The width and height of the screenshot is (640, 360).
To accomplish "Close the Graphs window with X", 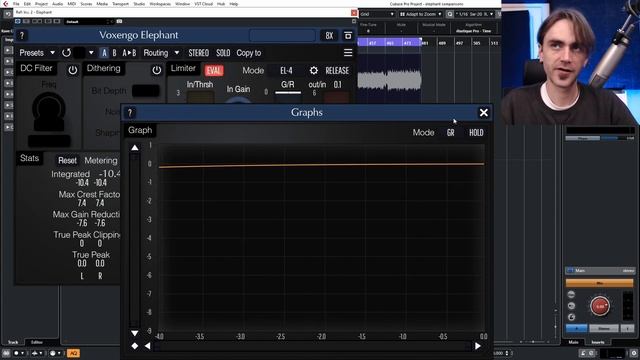I will [484, 113].
